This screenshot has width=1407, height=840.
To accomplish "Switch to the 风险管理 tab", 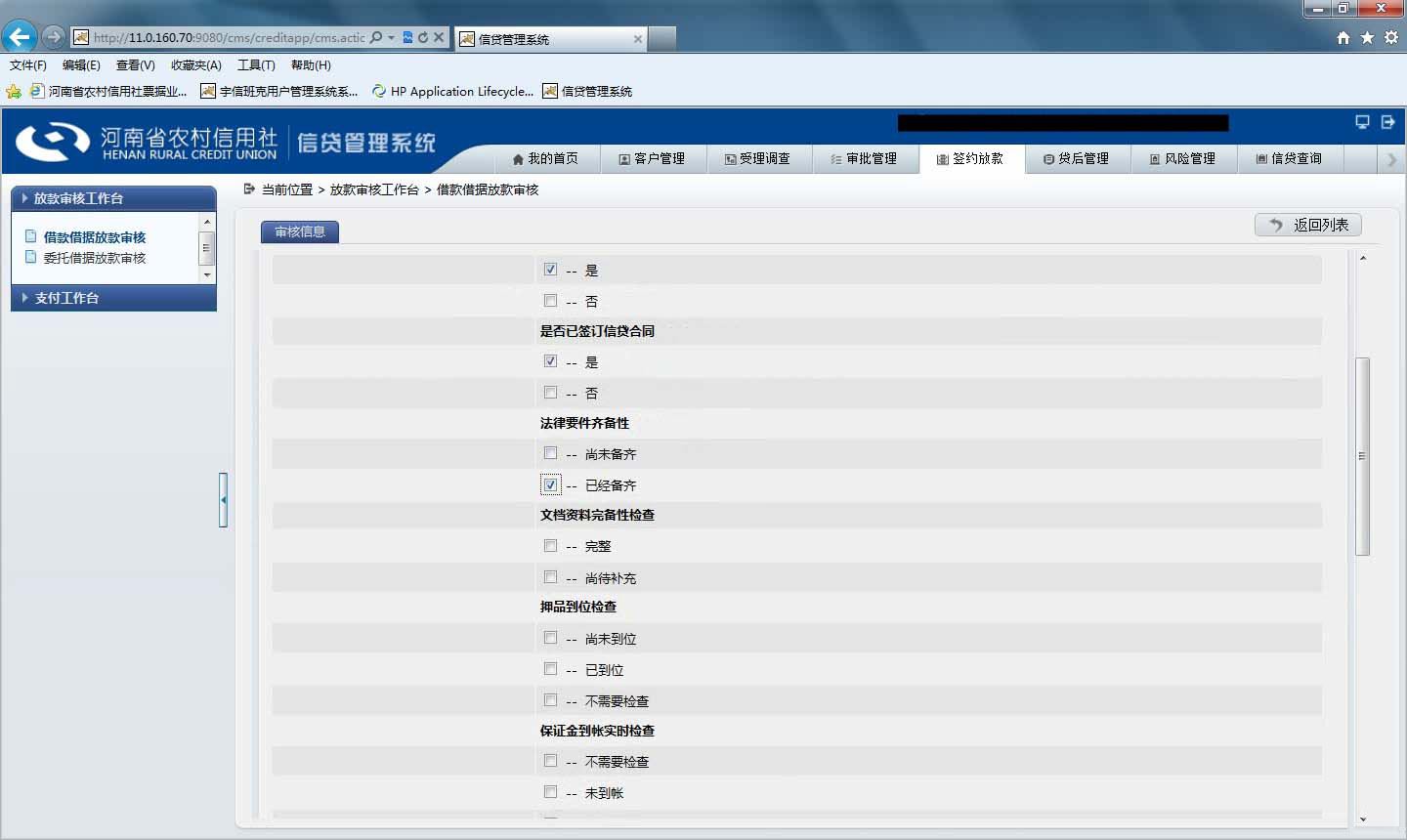I will (1183, 158).
